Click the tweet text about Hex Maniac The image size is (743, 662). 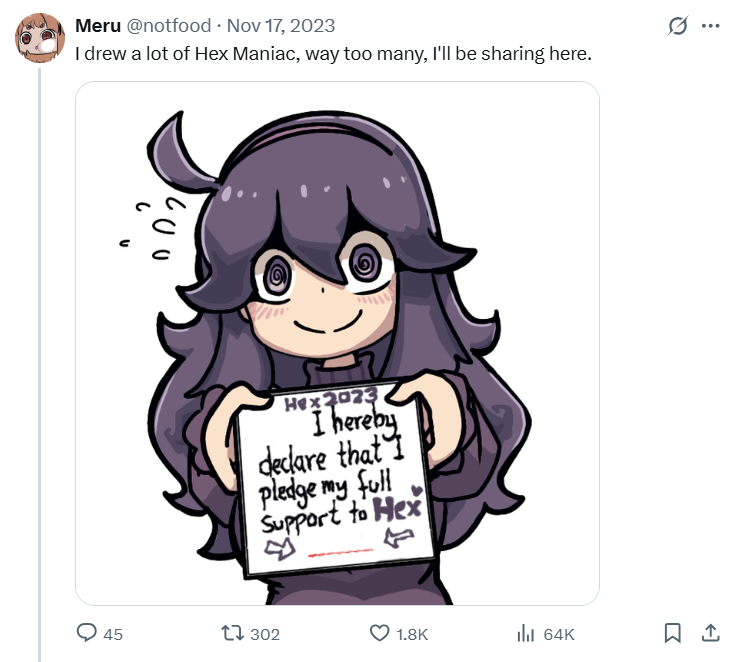(x=334, y=52)
